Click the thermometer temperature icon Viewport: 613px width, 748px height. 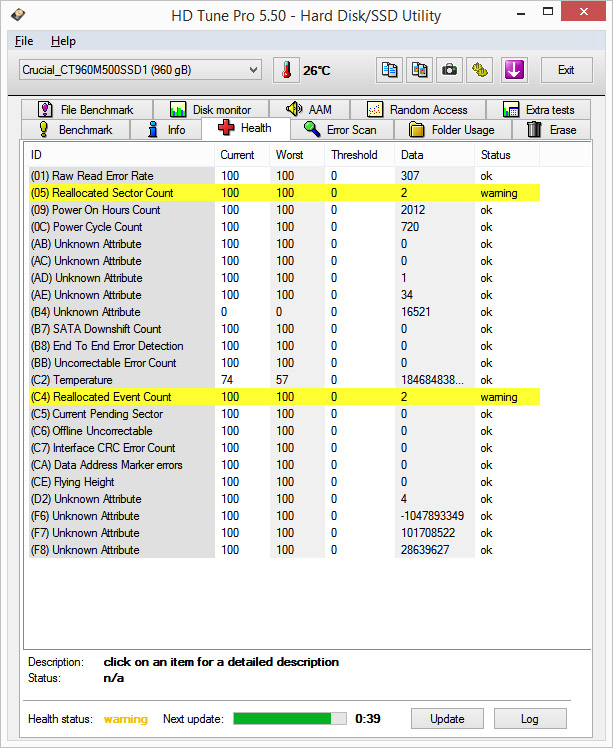point(286,70)
